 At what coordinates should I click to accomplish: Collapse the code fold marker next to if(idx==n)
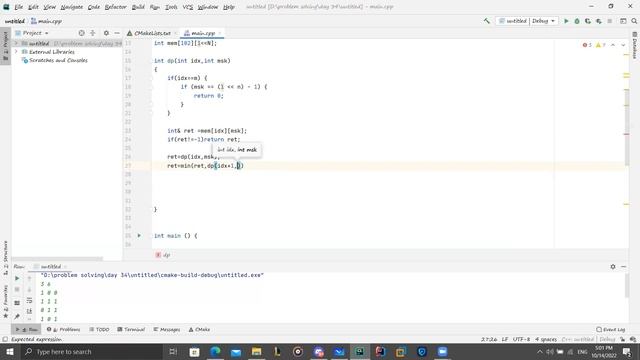click(x=150, y=78)
